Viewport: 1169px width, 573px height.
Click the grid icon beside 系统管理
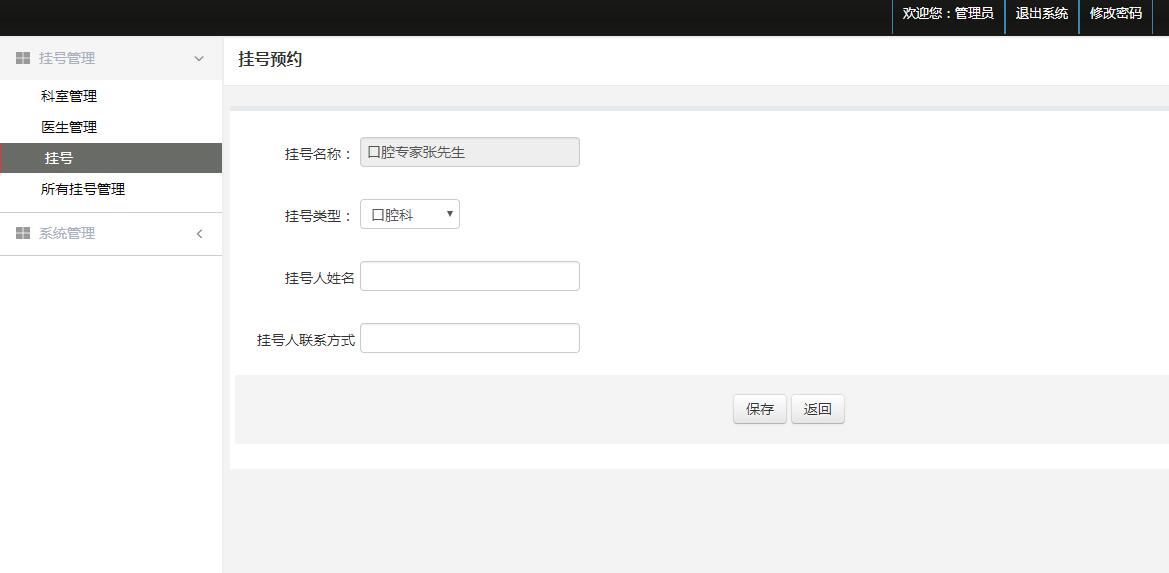pyautogui.click(x=23, y=233)
